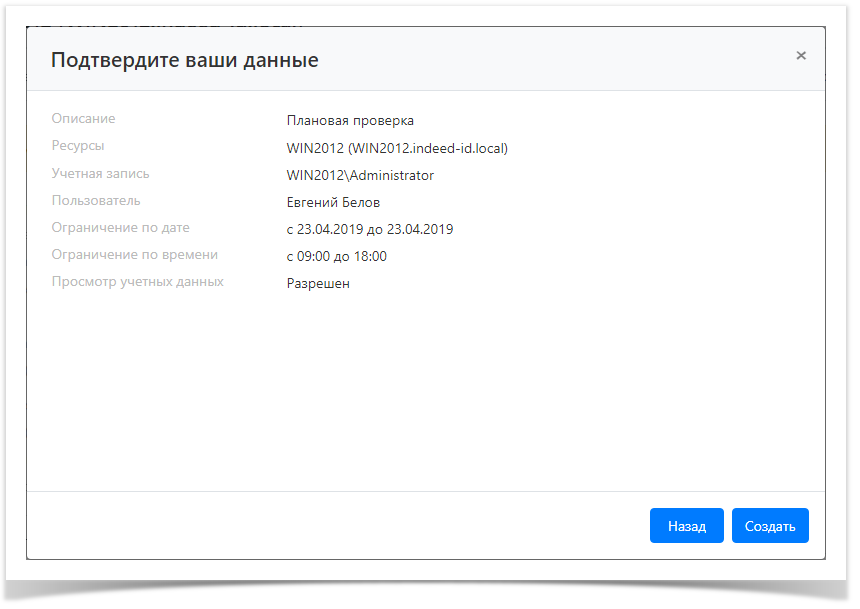Click the Просмотр учетных данных label
860x609 pixels.
pyautogui.click(x=136, y=281)
